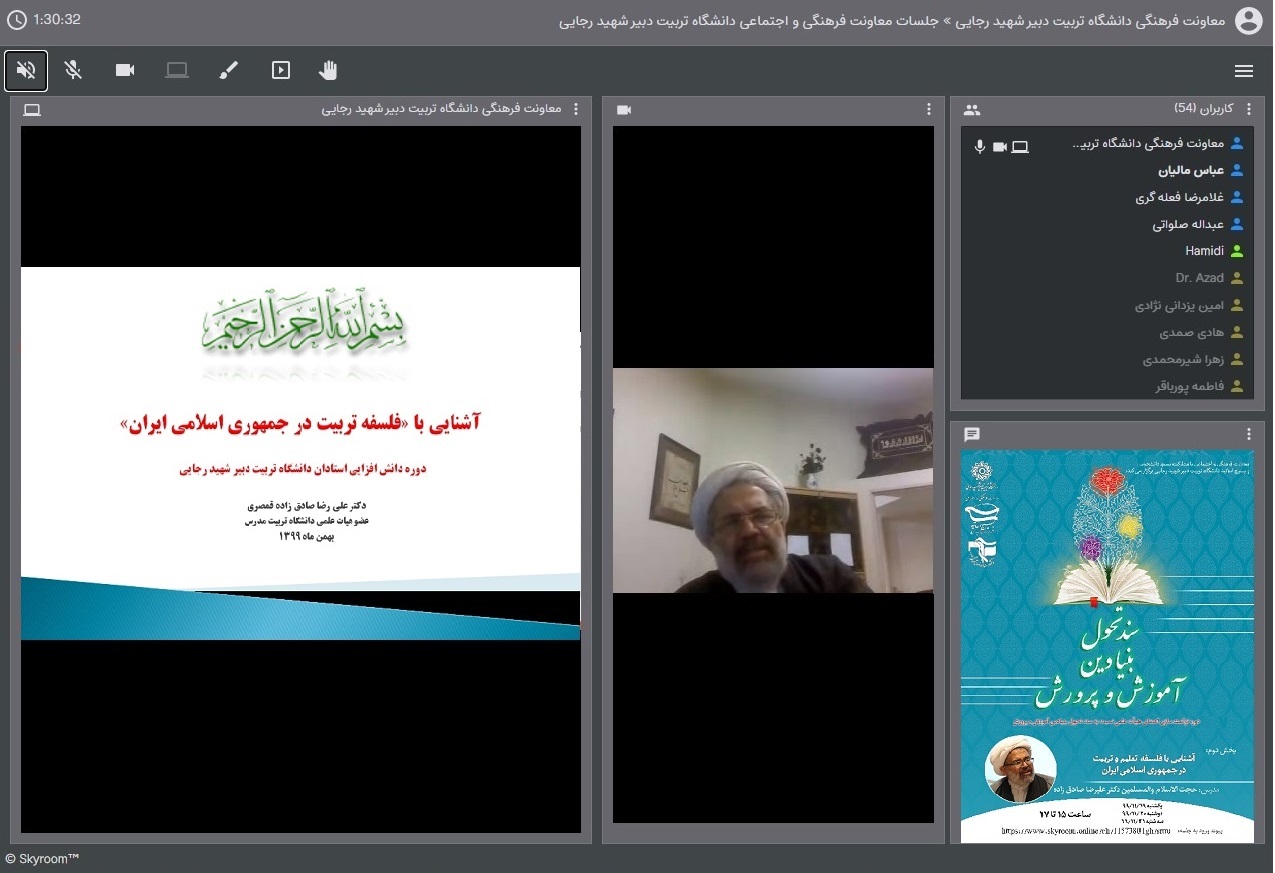Open the hamburger menu
The height and width of the screenshot is (873, 1275).
click(x=1244, y=71)
